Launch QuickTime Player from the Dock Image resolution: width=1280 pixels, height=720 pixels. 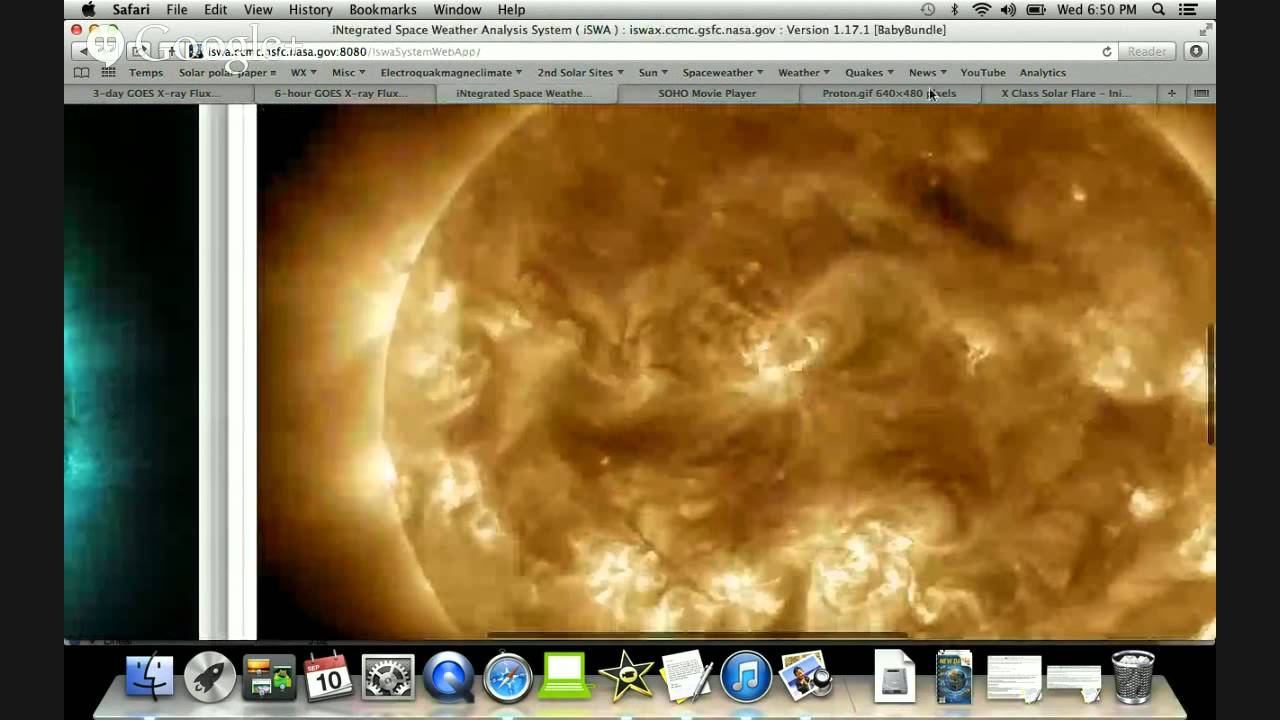448,678
